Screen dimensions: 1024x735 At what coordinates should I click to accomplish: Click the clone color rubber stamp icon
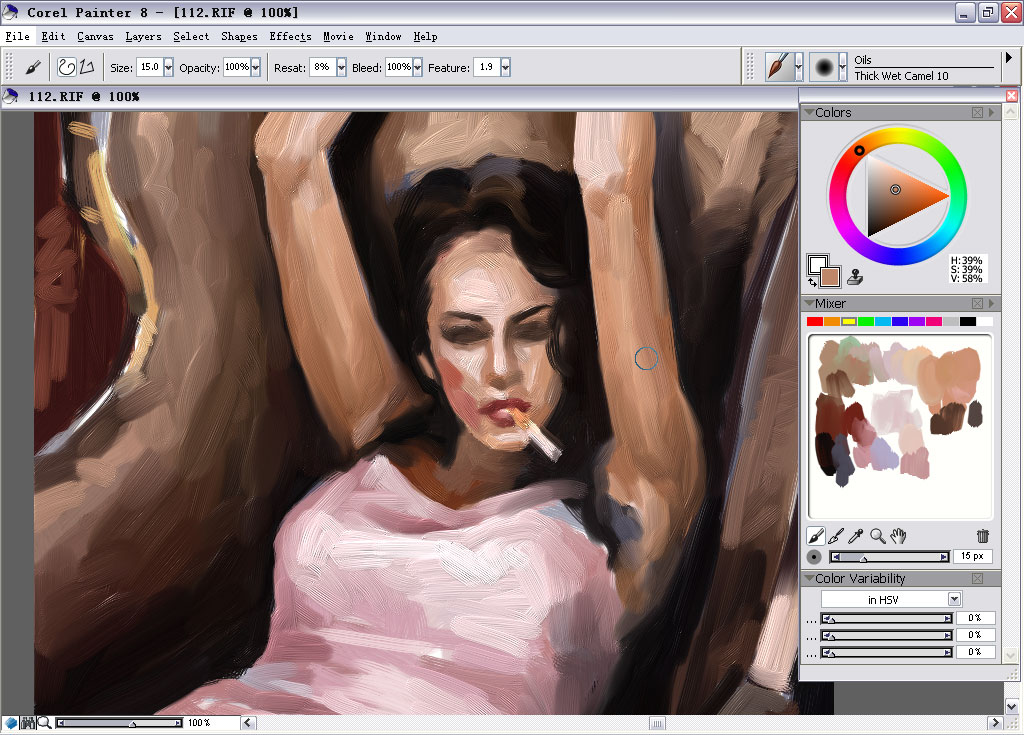(x=855, y=278)
